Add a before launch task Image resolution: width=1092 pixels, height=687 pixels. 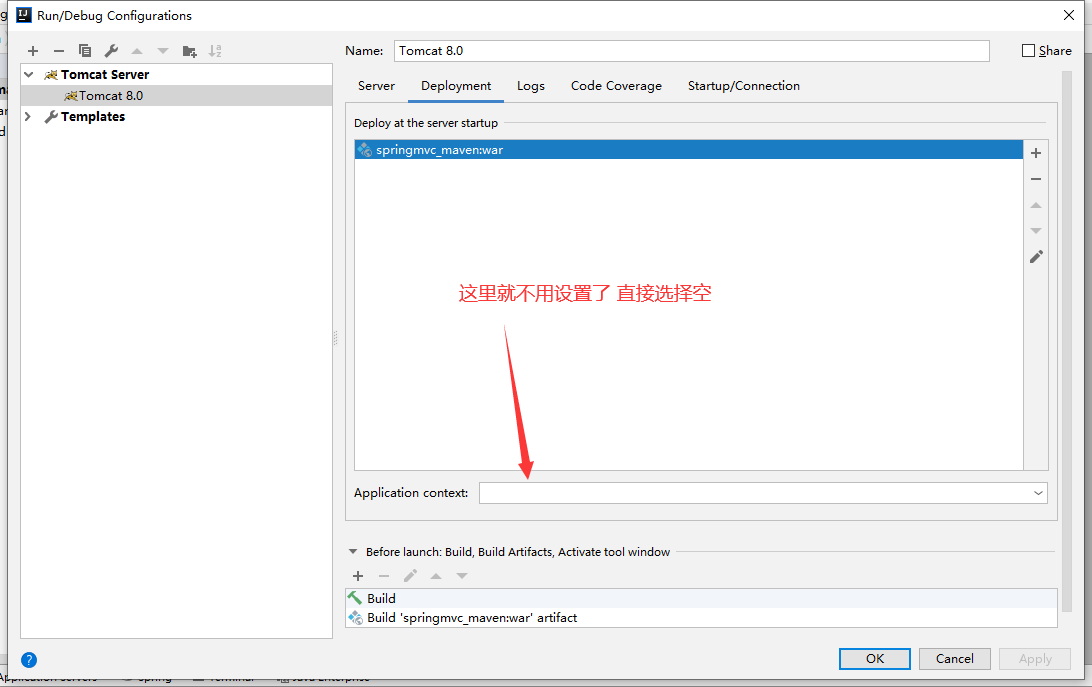358,576
